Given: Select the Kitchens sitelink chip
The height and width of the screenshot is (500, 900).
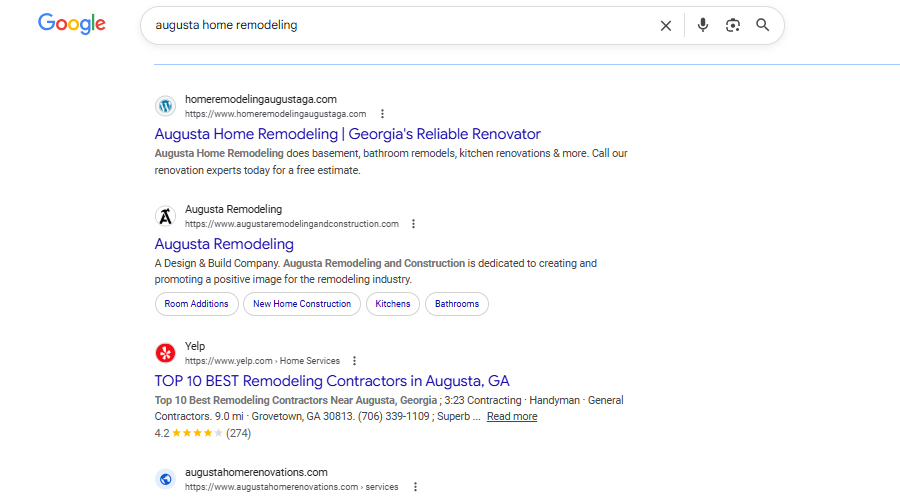Looking at the screenshot, I should (x=393, y=304).
